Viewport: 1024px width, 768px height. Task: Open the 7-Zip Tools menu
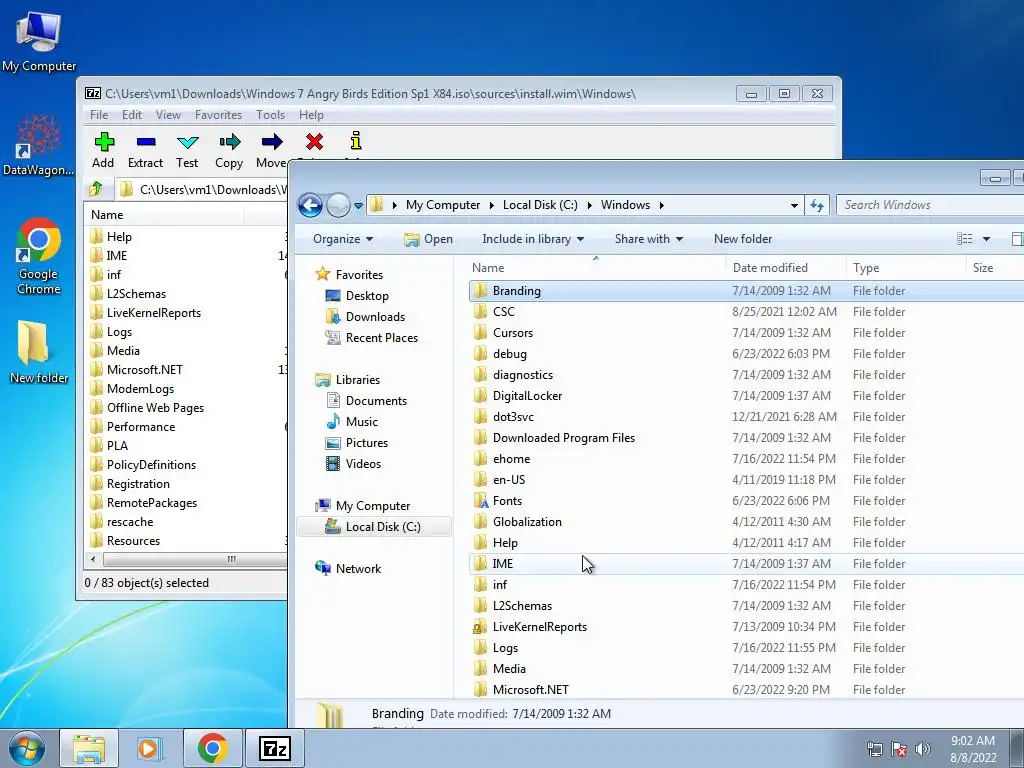tap(270, 115)
